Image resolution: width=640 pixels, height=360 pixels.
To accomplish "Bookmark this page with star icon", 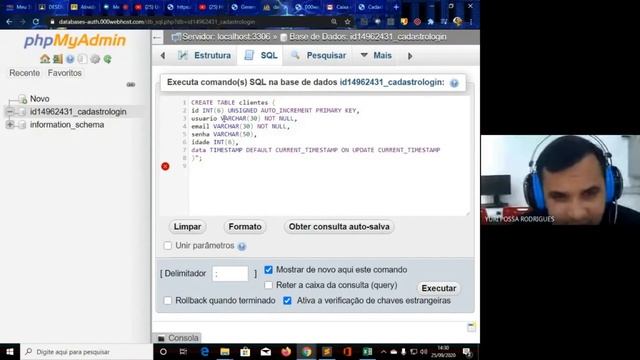I will pos(347,22).
